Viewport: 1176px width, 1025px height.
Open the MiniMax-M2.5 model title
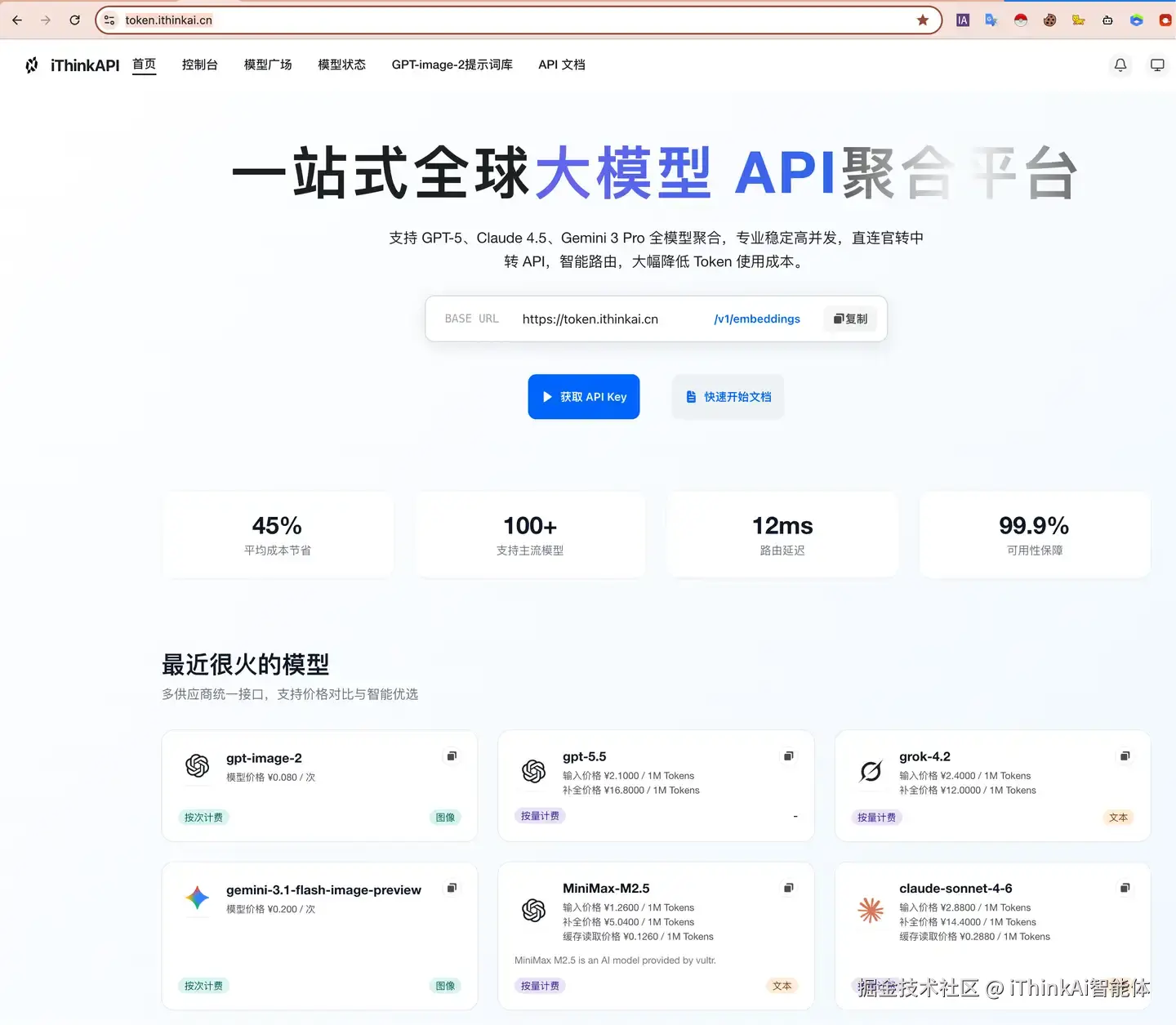606,888
